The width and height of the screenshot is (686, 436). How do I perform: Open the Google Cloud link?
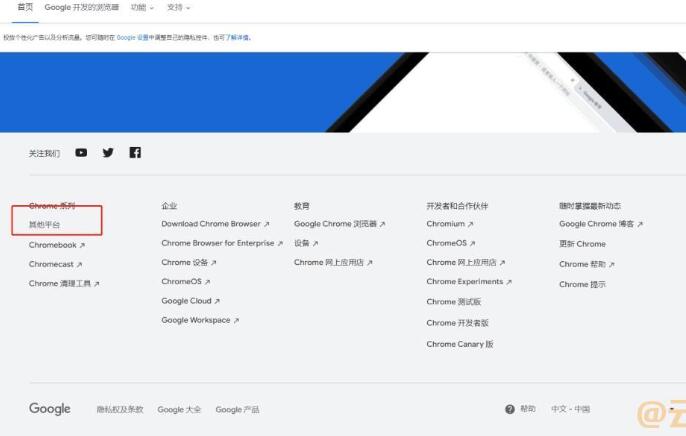191,301
